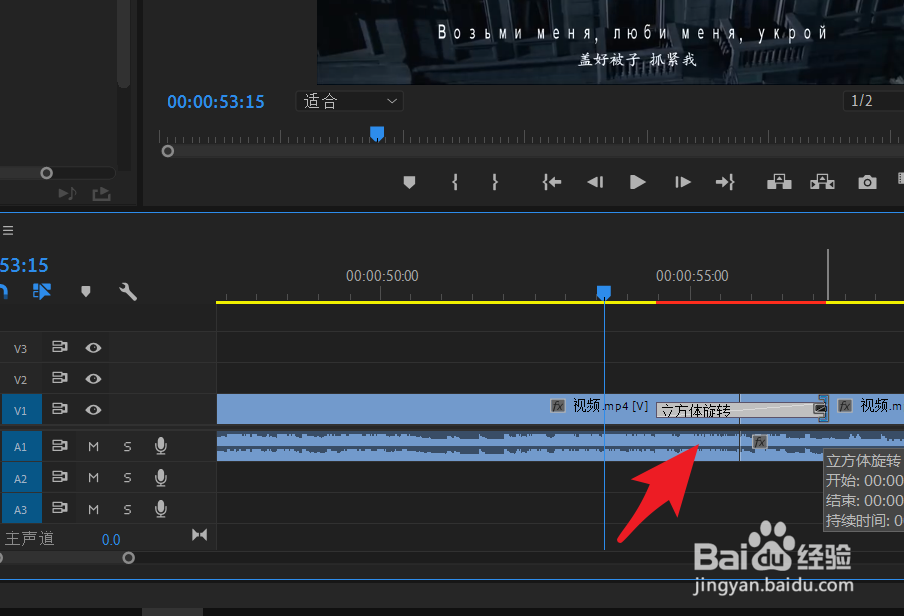Toggle sync lock for track V2
This screenshot has width=904, height=616.
coord(59,378)
